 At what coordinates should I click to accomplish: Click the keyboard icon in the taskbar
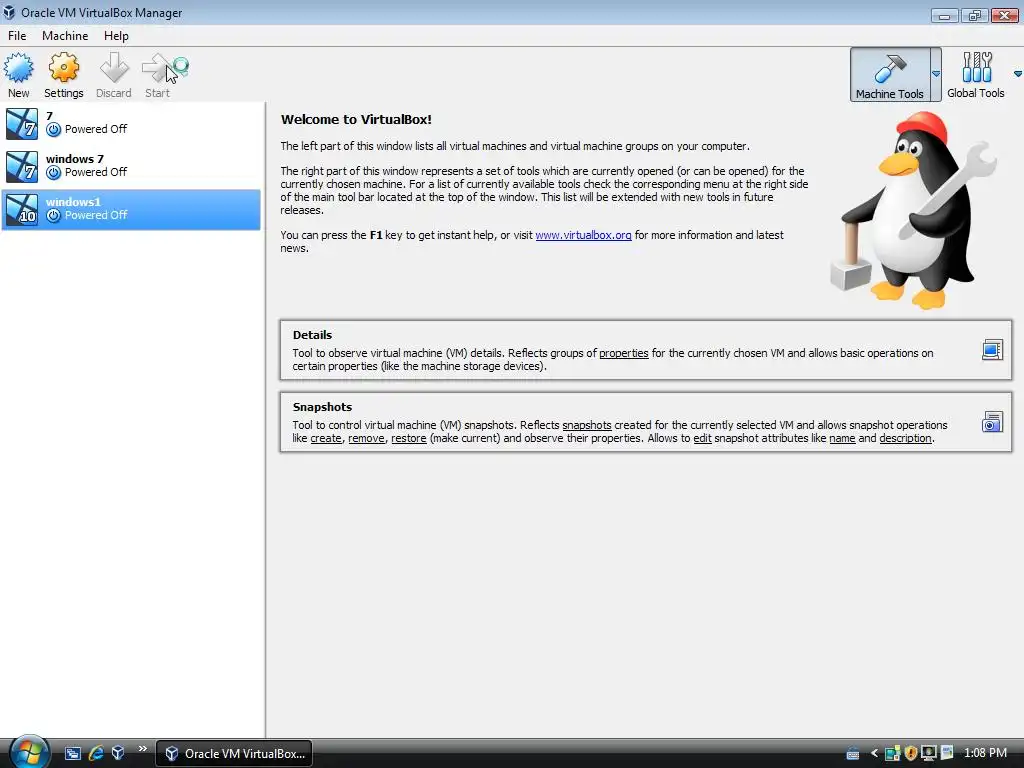pyautogui.click(x=853, y=754)
